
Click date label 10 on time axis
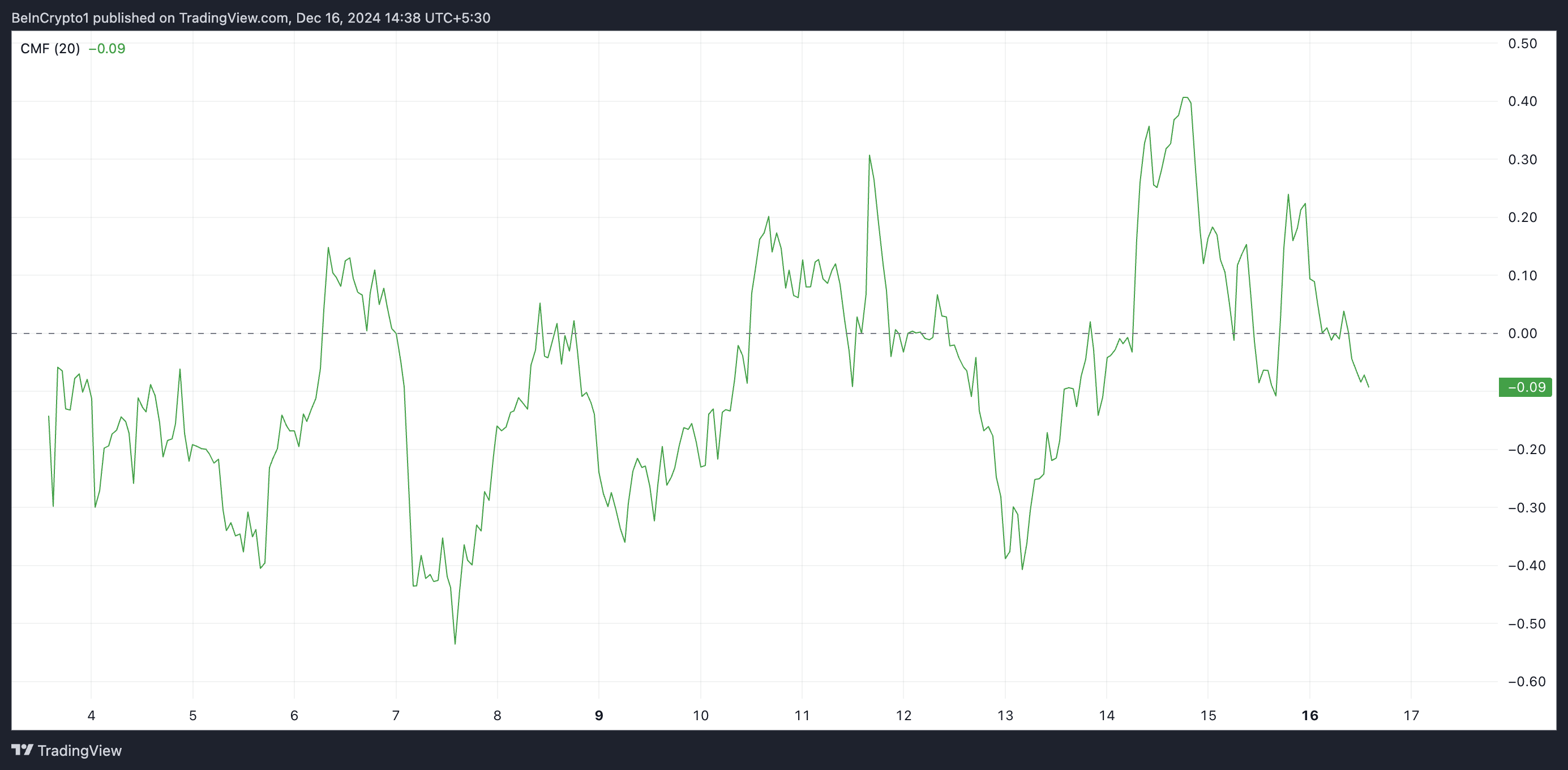pyautogui.click(x=701, y=716)
